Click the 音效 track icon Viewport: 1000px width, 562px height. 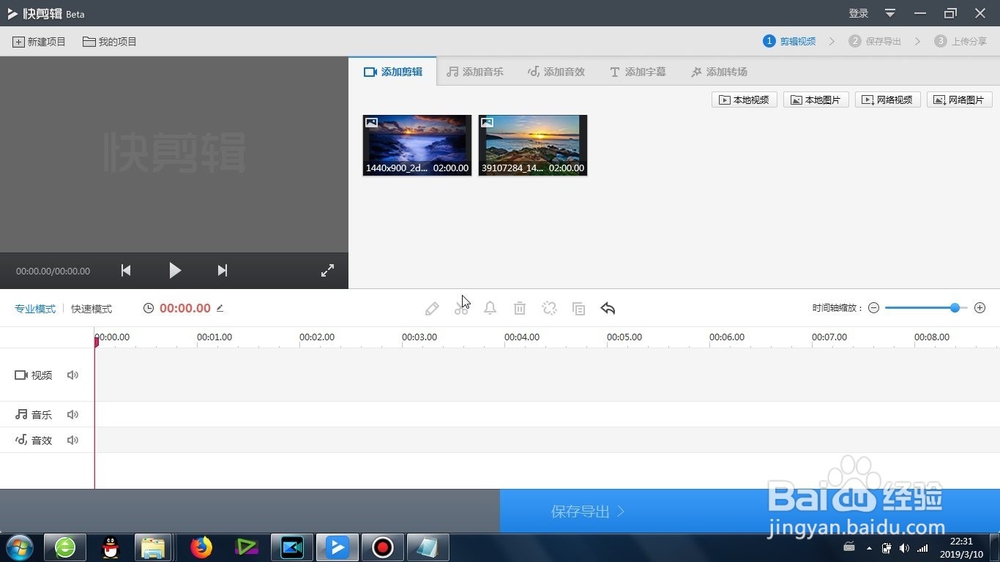(x=21, y=440)
